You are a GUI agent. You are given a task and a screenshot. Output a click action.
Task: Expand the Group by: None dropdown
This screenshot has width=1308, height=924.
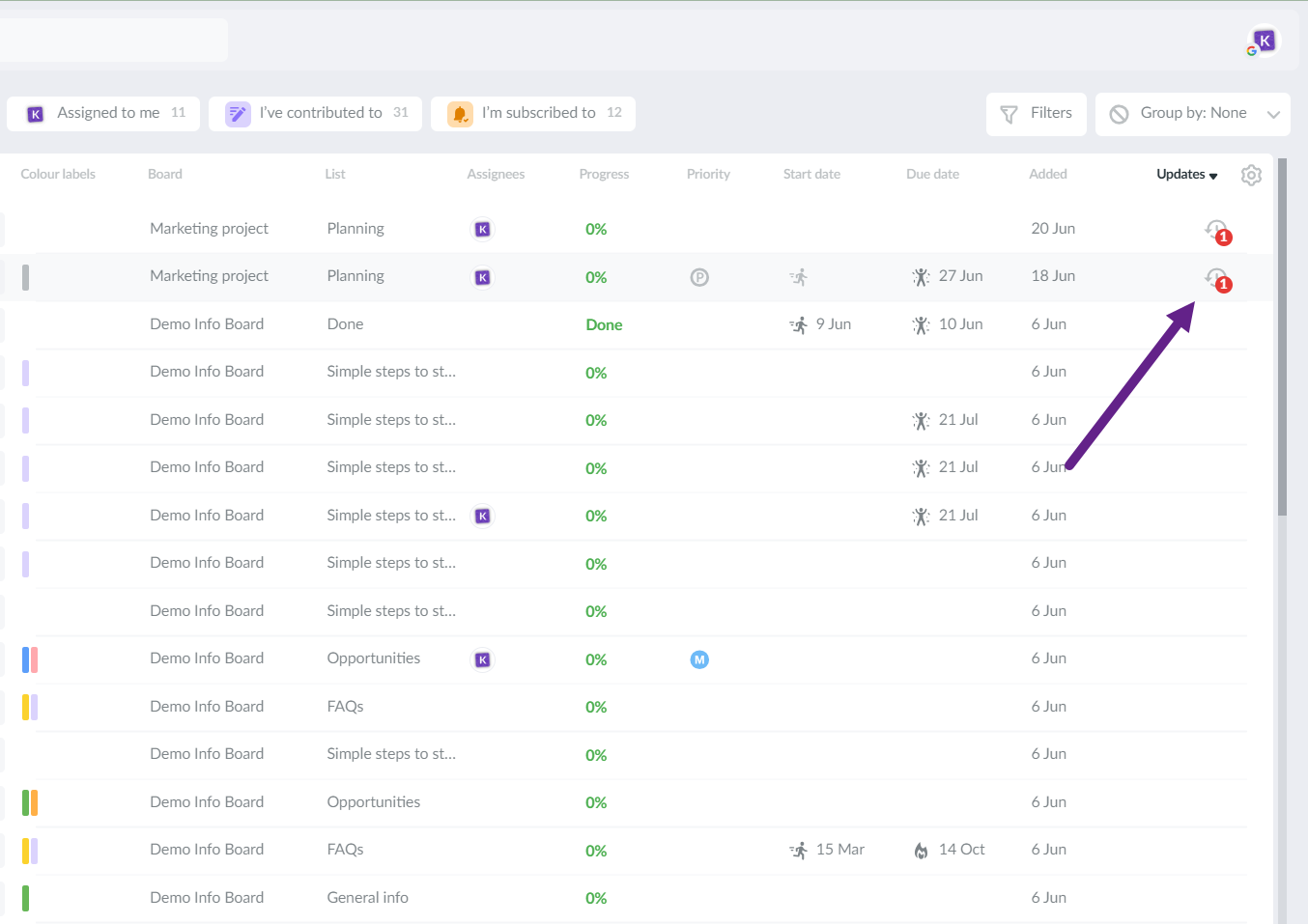[1192, 114]
